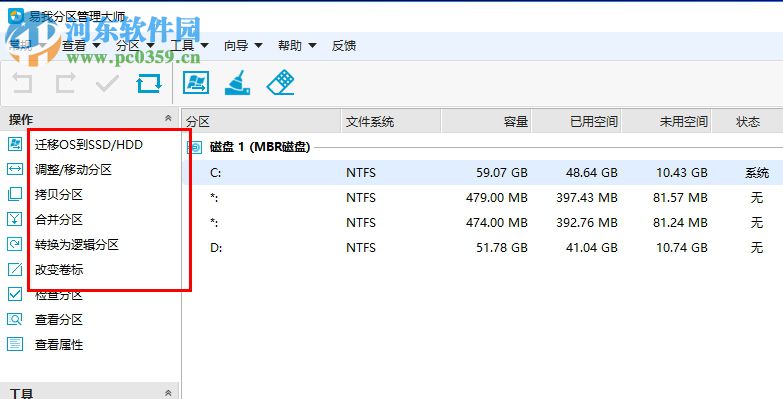This screenshot has height=399, width=783.
Task: Click icon beside 调整/移动分区
Action: coord(15,169)
